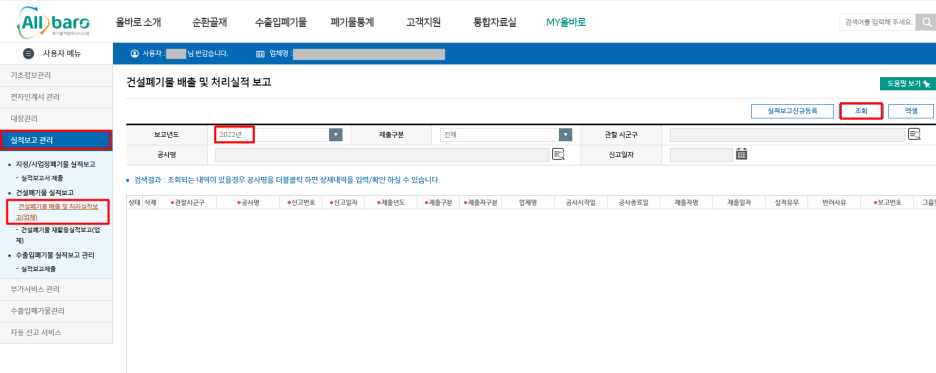Open 건설폐기물 배출 및 처리실적보고(업체) link
Screen dimensions: 936x373
tap(57, 212)
